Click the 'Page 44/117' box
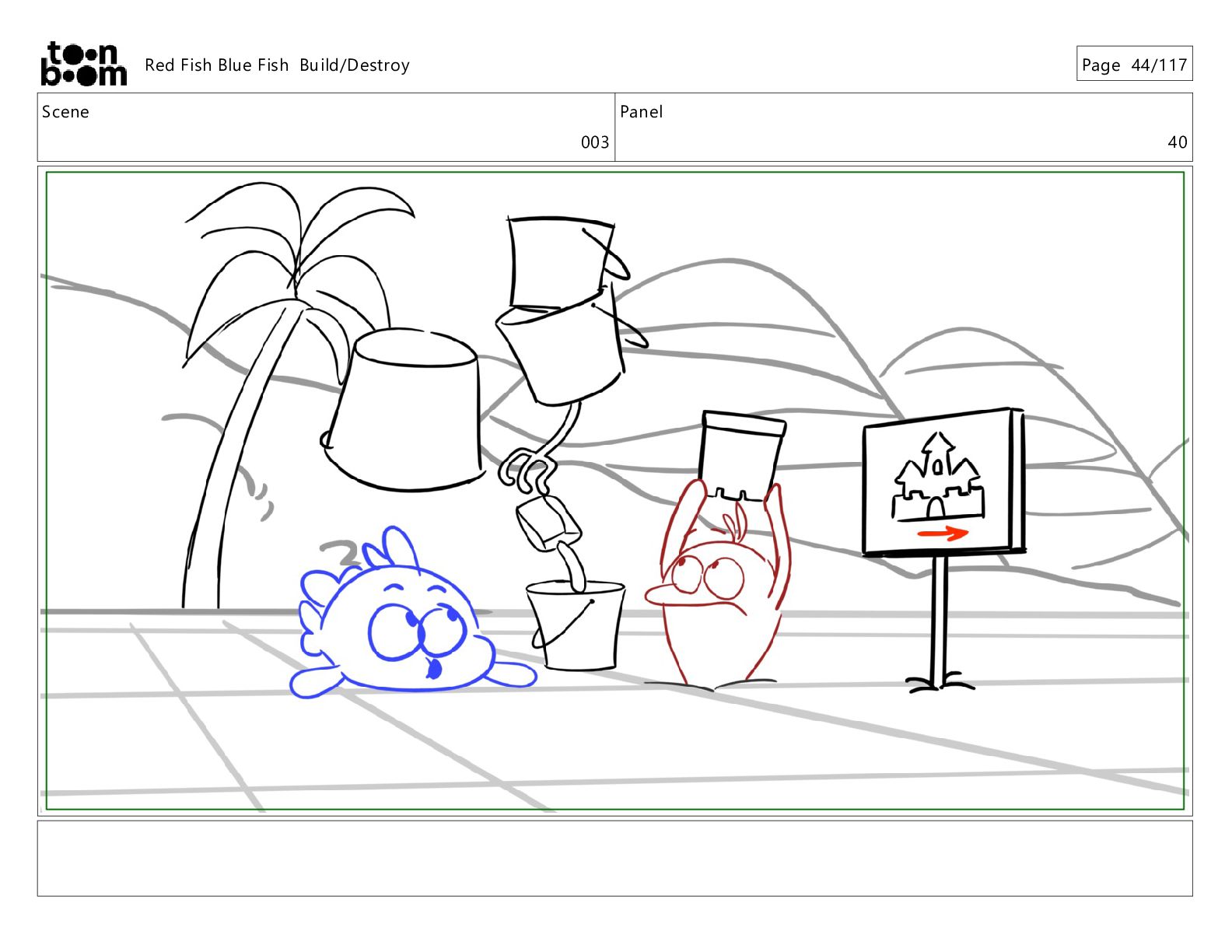 (1134, 64)
